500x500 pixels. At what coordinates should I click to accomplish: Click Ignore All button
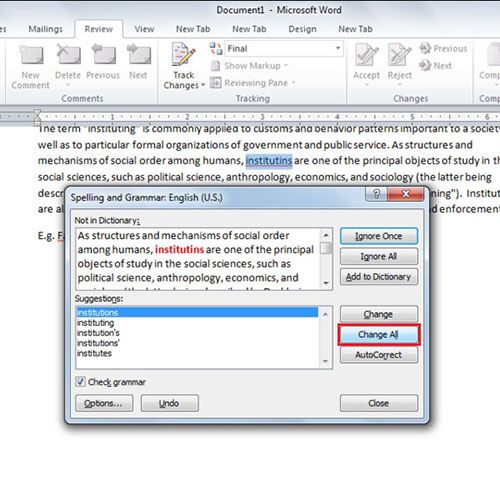coord(379,256)
